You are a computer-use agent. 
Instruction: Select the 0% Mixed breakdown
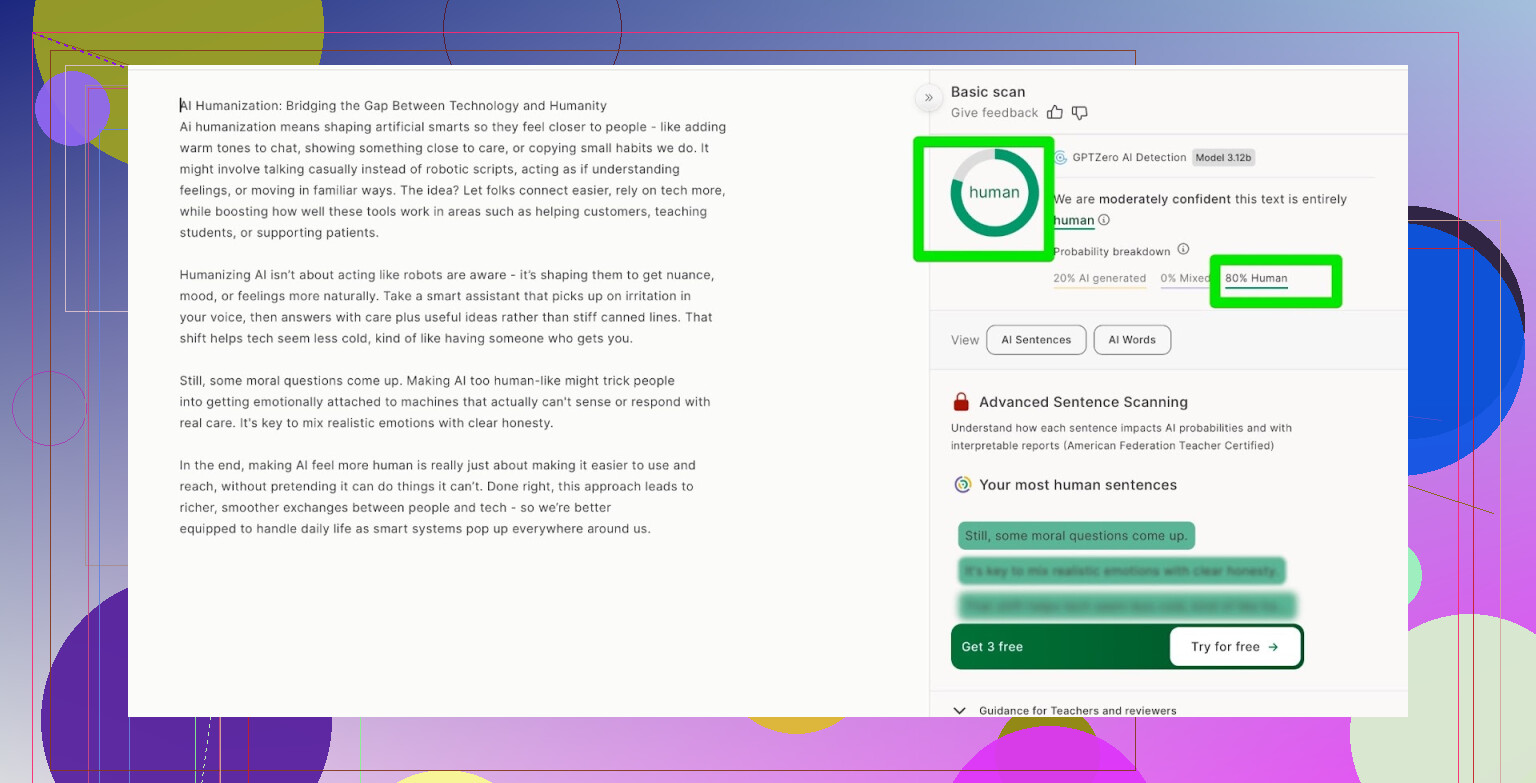(x=1185, y=279)
